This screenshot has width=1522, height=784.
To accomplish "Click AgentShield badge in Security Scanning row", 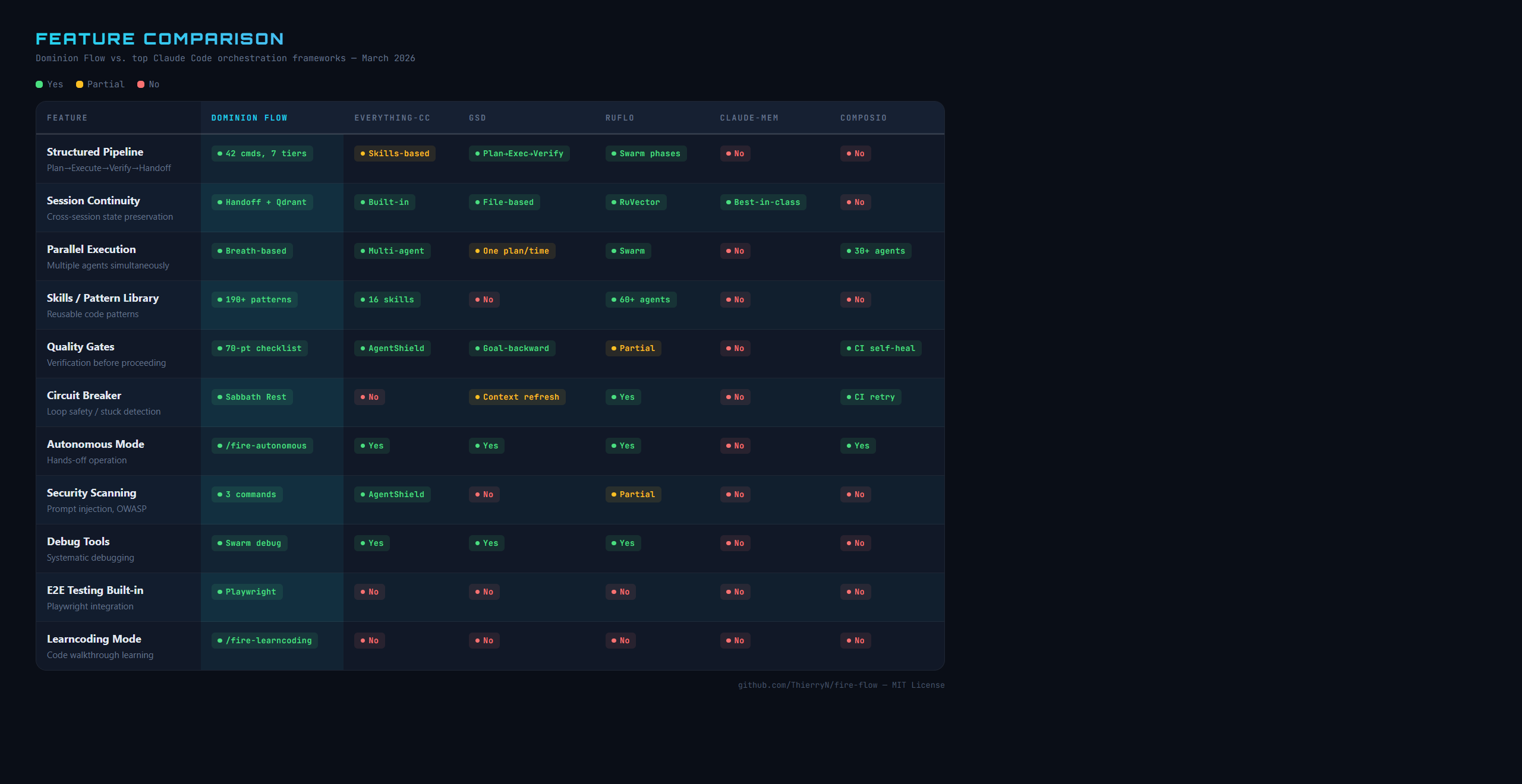I will [x=392, y=495].
